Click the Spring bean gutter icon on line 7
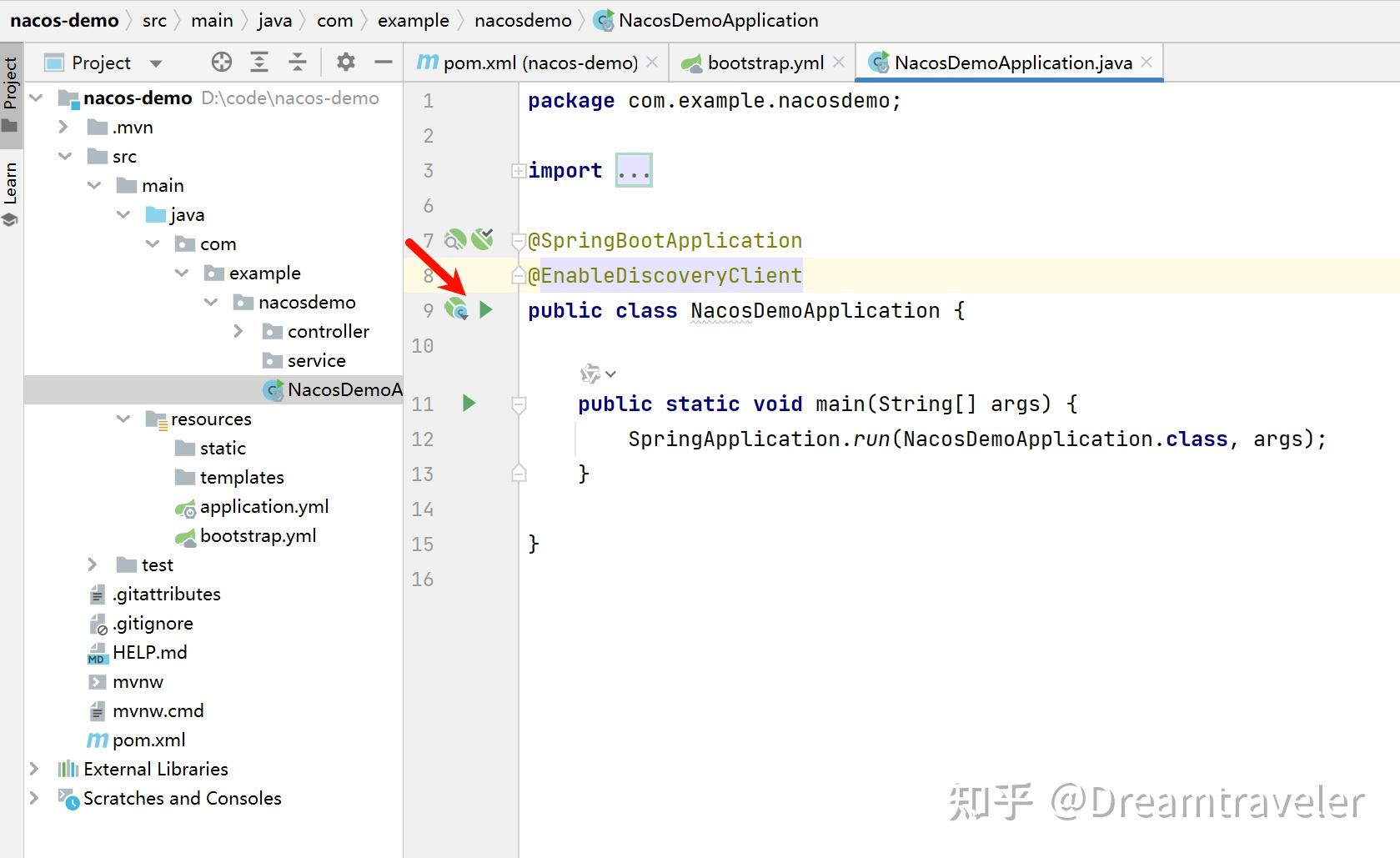The image size is (1400, 858). click(x=454, y=239)
